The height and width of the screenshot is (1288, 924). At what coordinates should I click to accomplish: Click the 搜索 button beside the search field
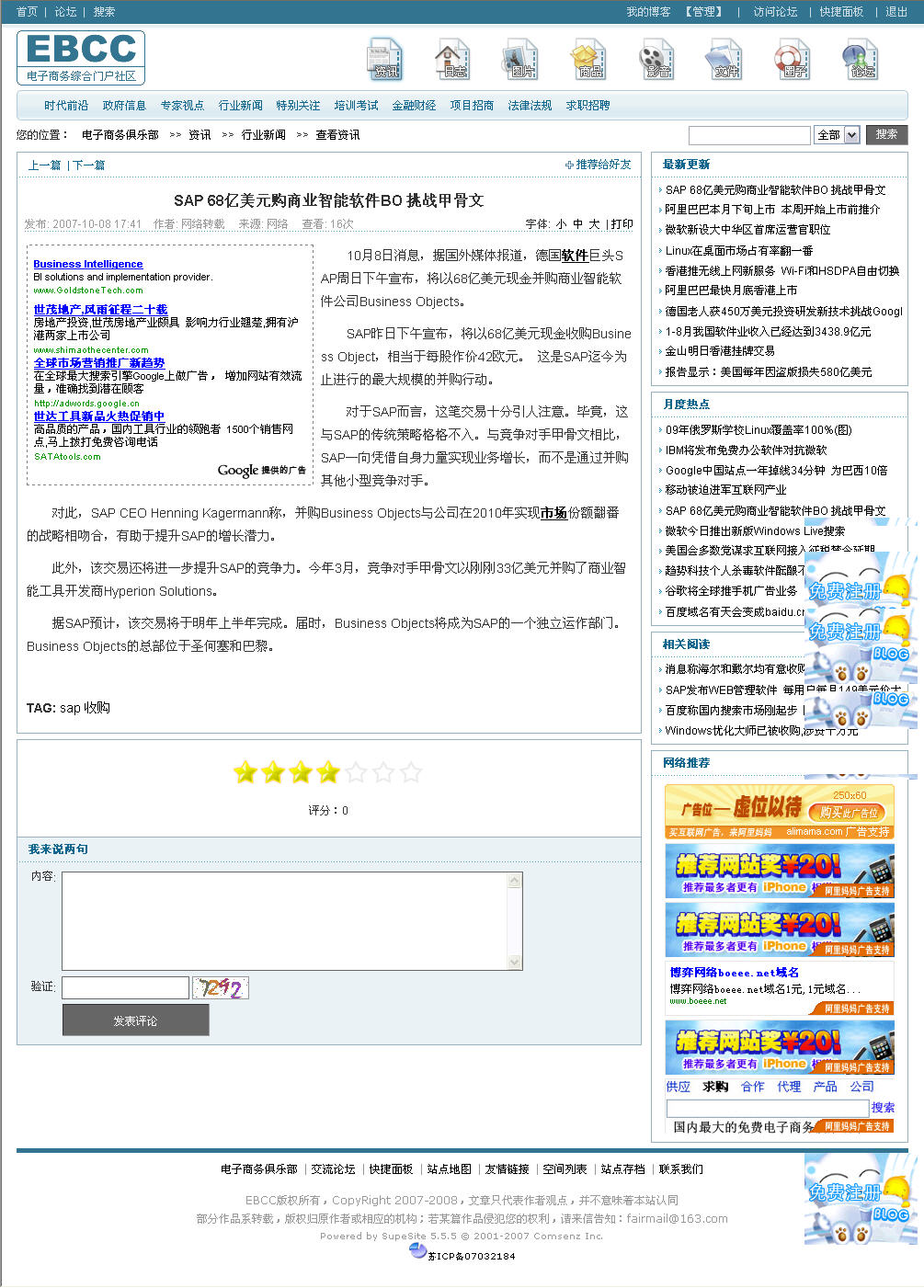(886, 134)
